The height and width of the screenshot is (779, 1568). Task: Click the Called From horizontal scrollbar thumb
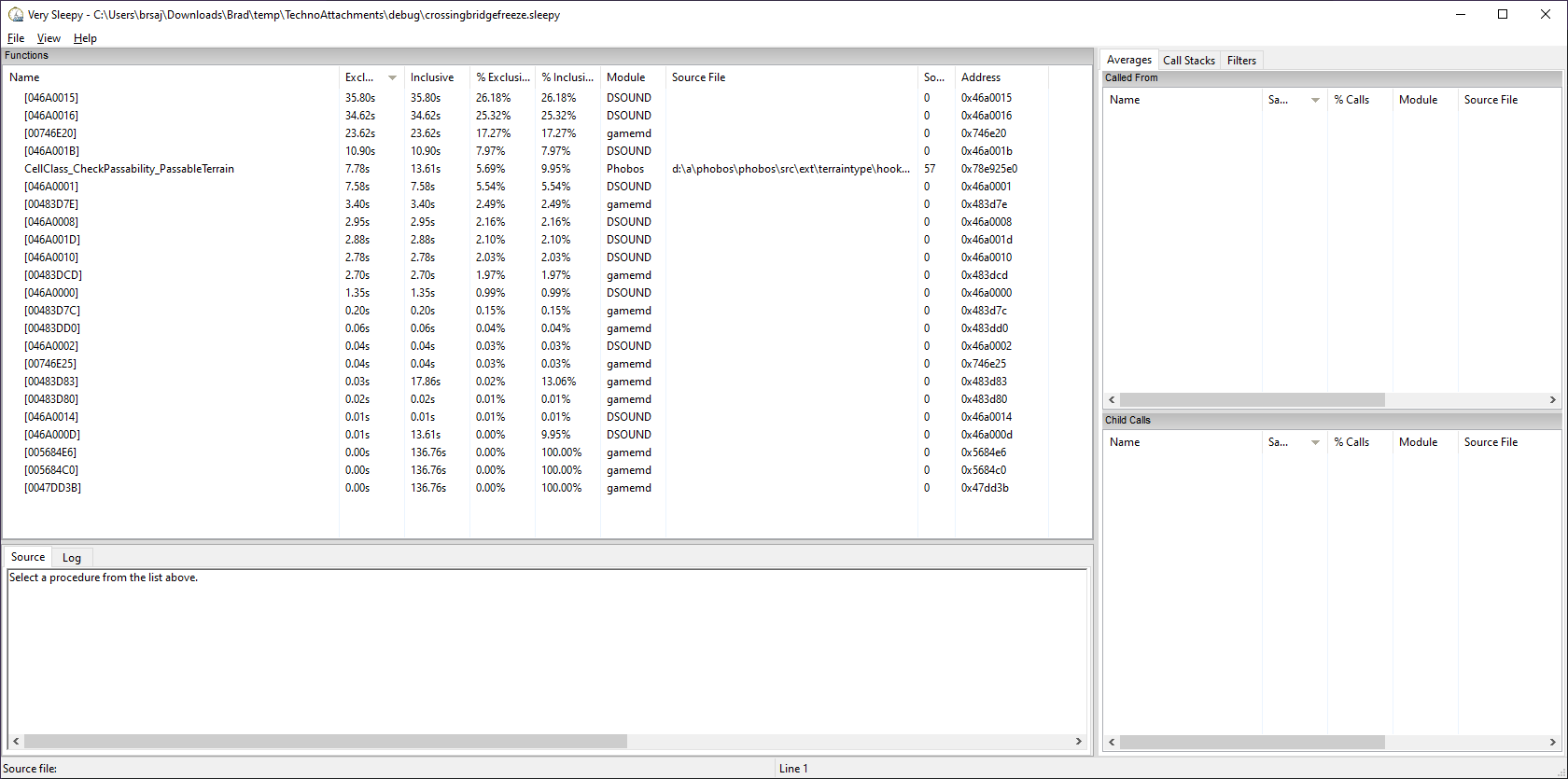pyautogui.click(x=1252, y=399)
